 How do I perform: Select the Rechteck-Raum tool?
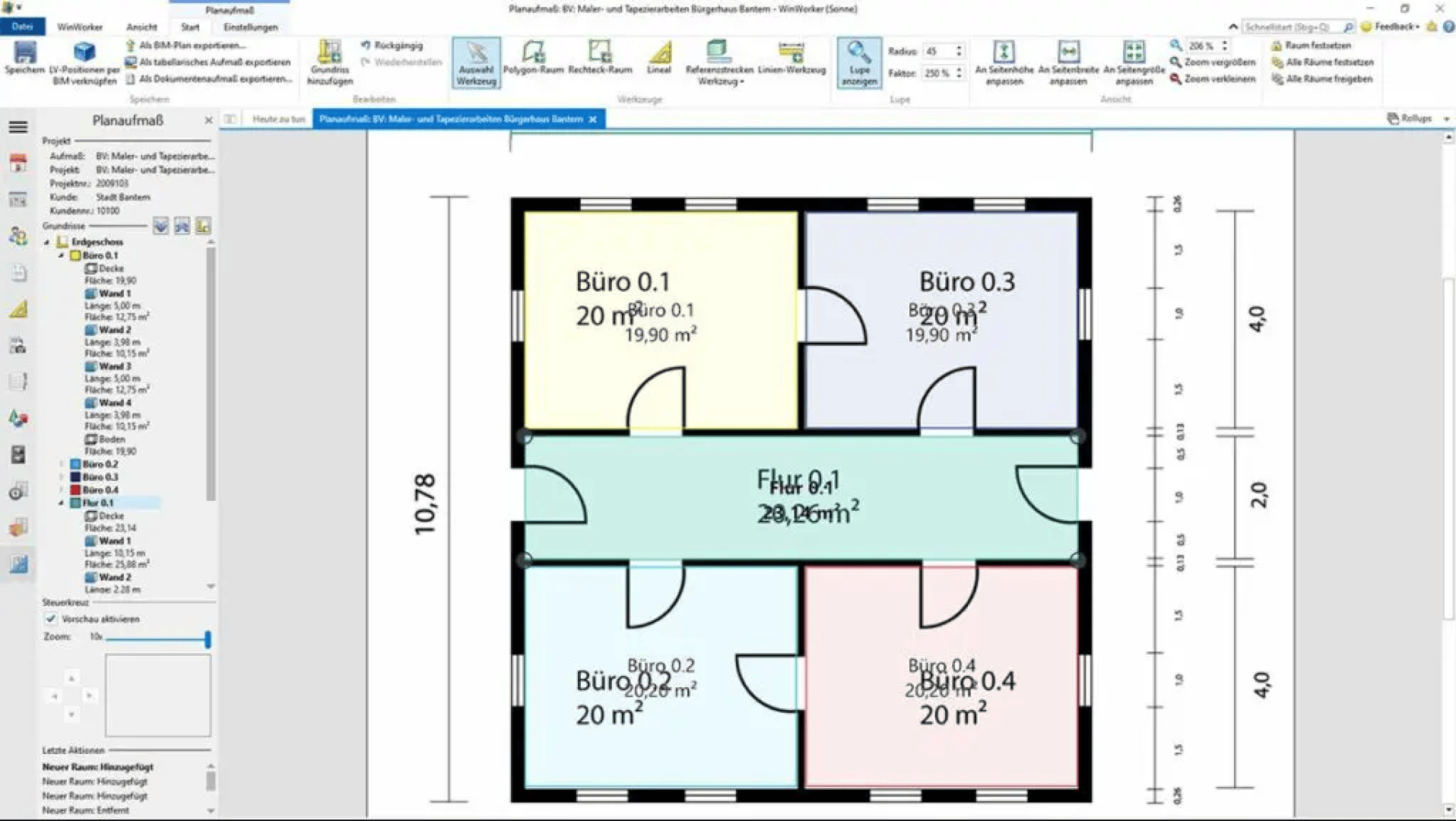600,59
